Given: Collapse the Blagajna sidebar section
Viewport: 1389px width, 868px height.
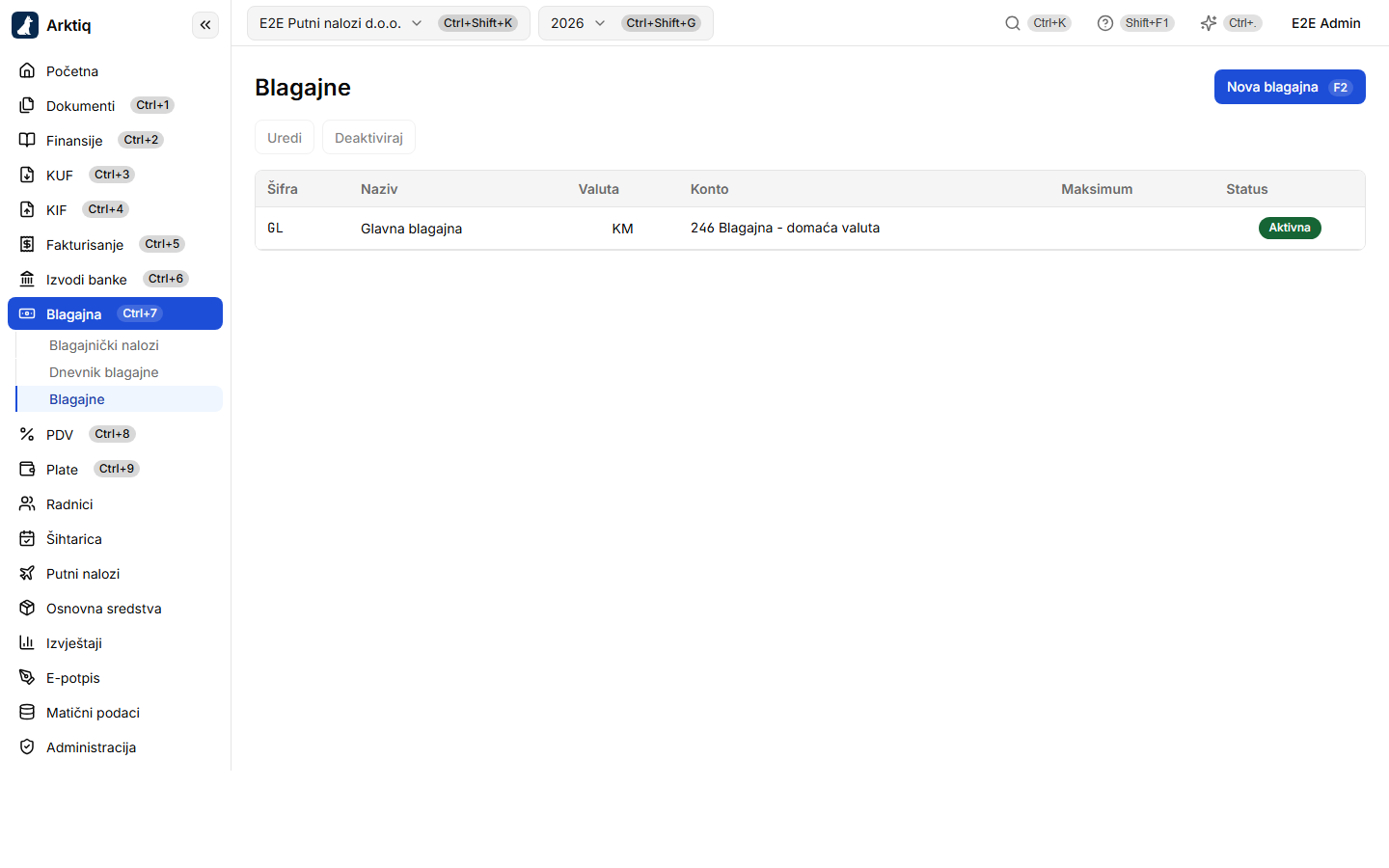Looking at the screenshot, I should pos(116,313).
